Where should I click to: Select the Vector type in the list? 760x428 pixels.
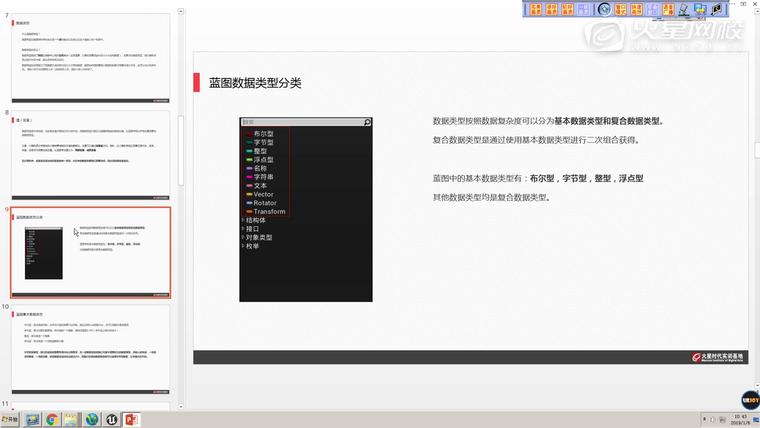tap(263, 194)
